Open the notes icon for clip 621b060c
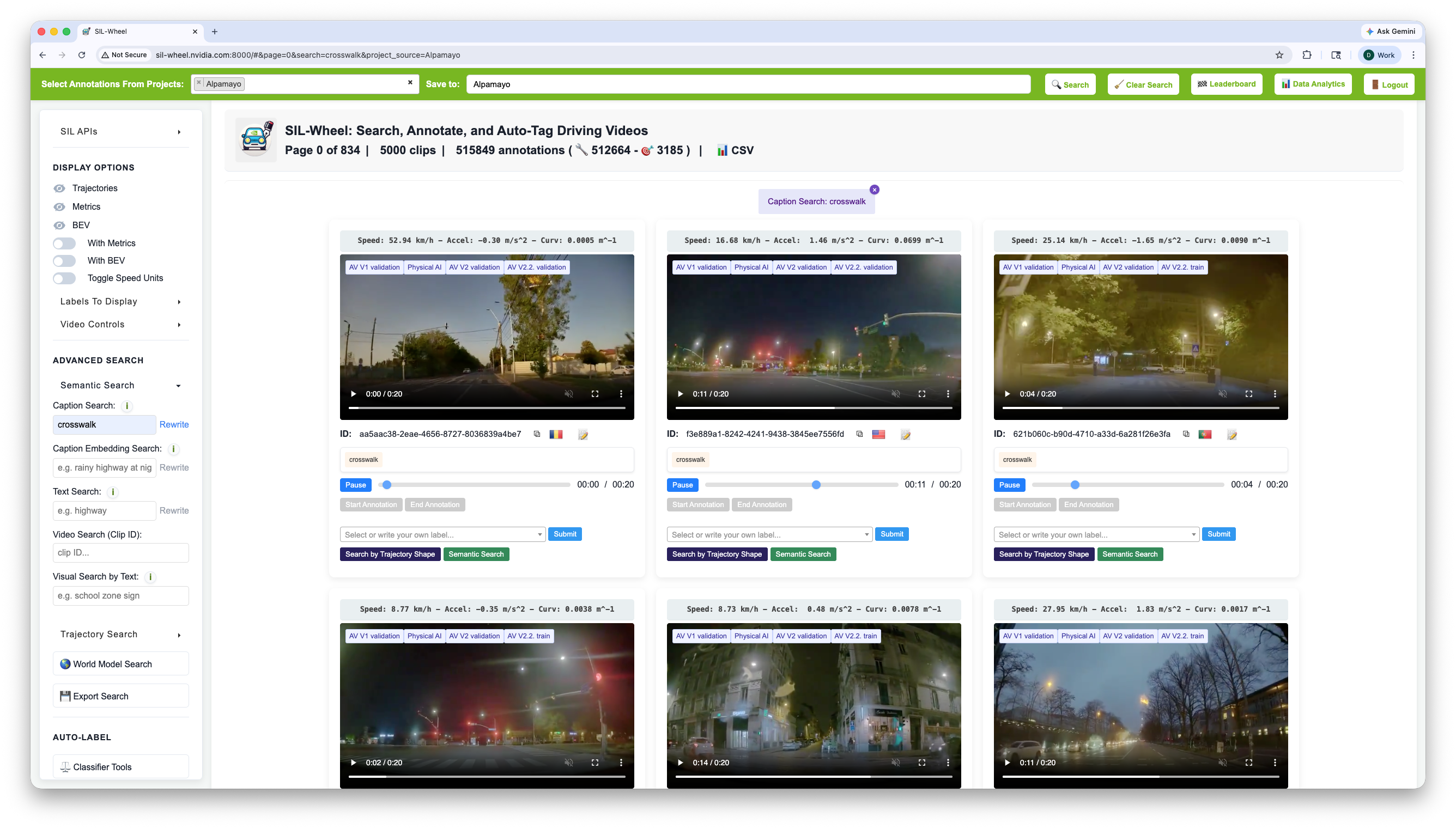This screenshot has width=1456, height=829. tap(1231, 435)
